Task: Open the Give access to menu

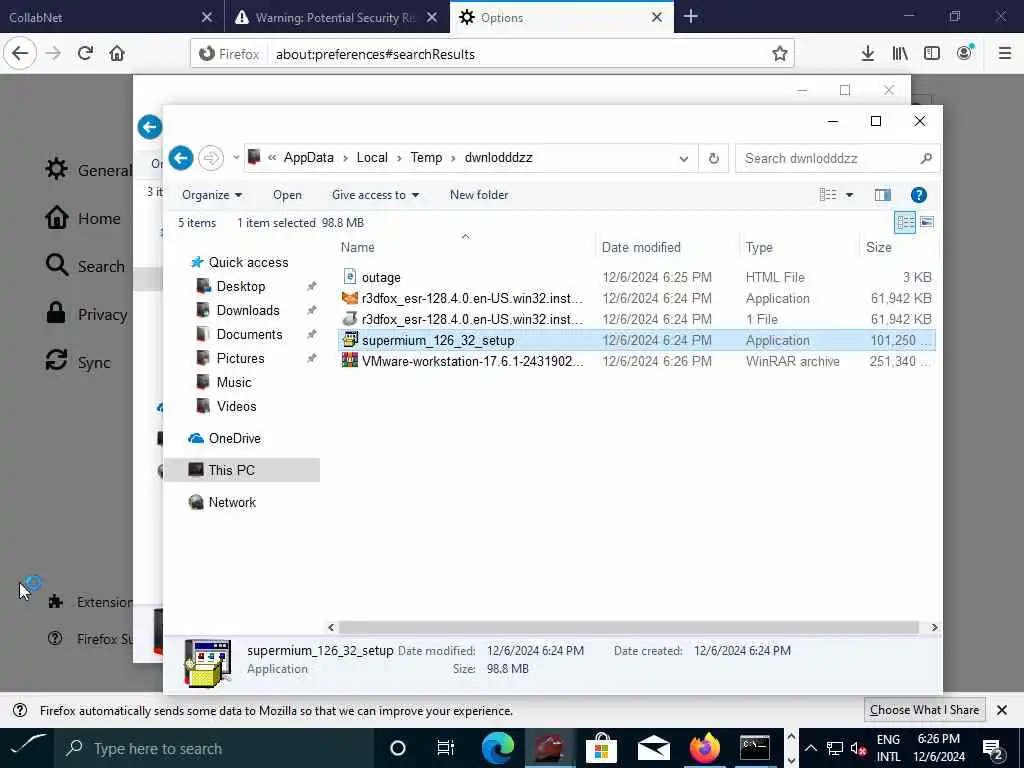Action: (x=376, y=195)
